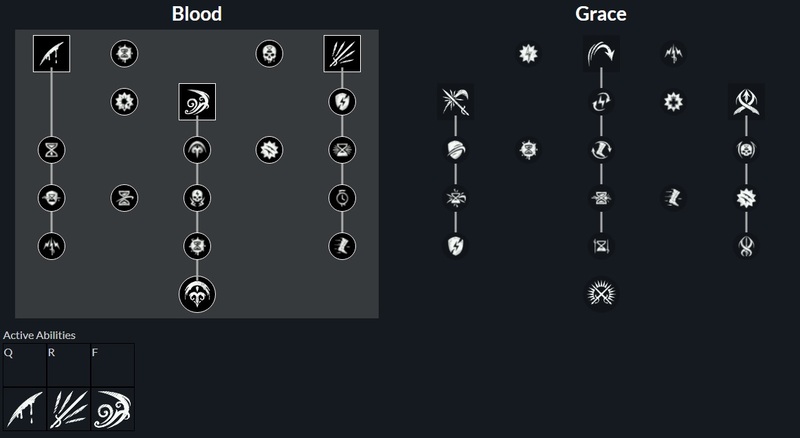Click the Tondo icon under the Q slot
The height and width of the screenshot is (438, 800).
[x=24, y=409]
